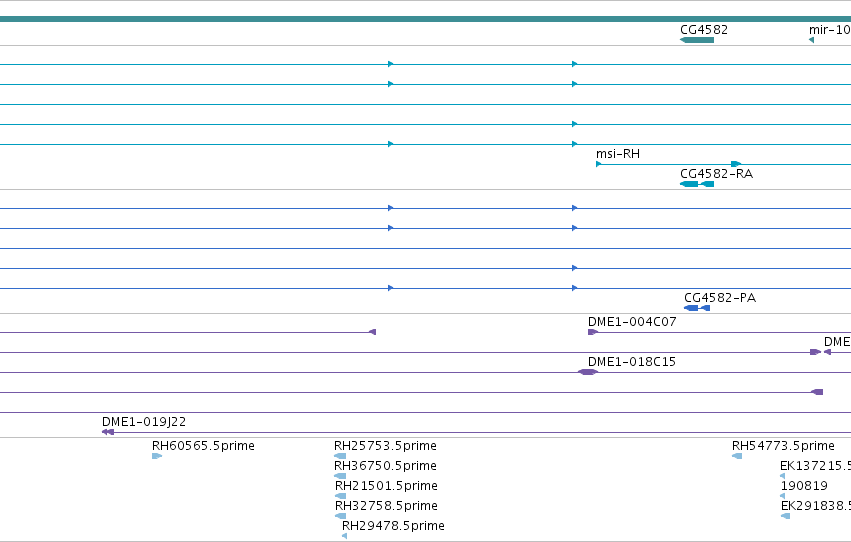Click the CG4582-PA label
The image size is (851, 542).
coord(720,298)
